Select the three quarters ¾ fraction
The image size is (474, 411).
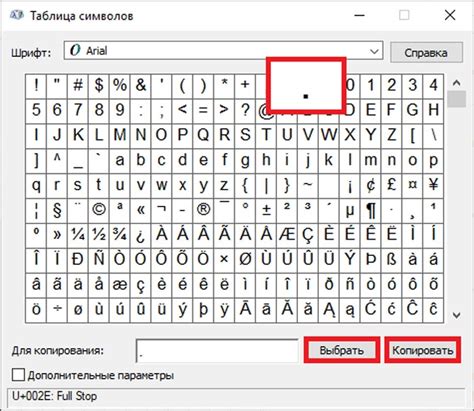(x=120, y=236)
